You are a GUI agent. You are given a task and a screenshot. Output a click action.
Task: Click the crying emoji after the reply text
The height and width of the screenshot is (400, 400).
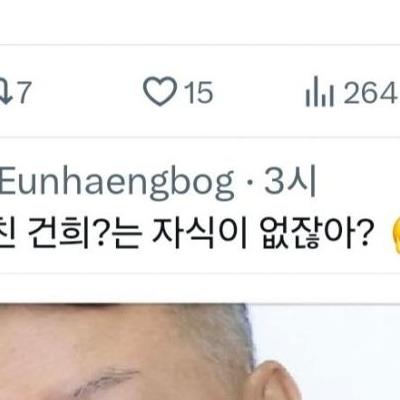396,233
